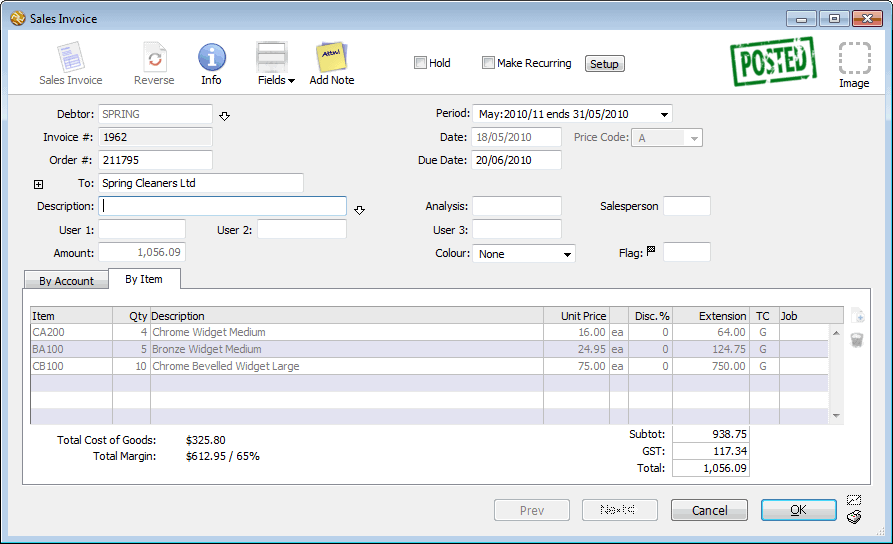Image resolution: width=893 pixels, height=544 pixels.
Task: Click the Date field 18/05/2010
Action: tap(517, 137)
